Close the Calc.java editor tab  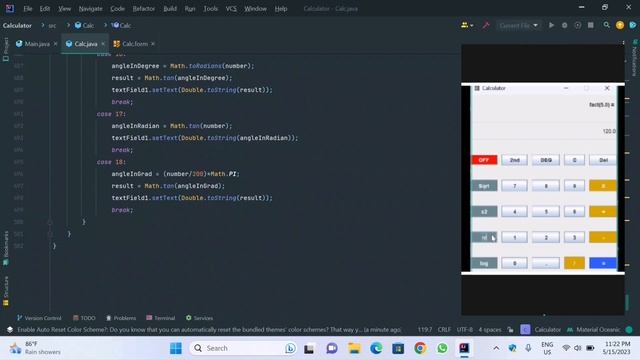(x=103, y=44)
